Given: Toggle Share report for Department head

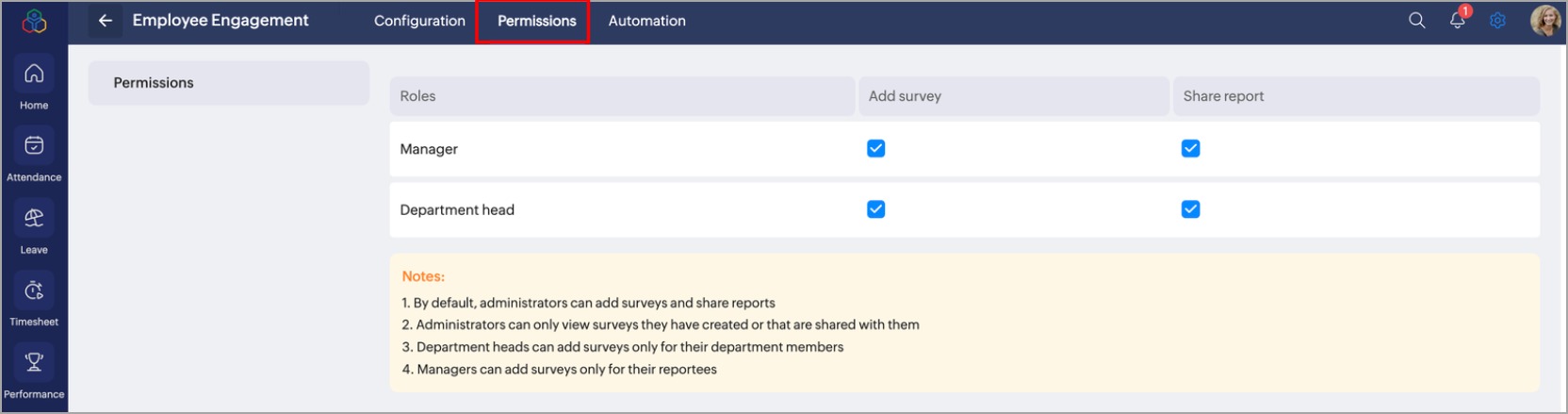Looking at the screenshot, I should pyautogui.click(x=1190, y=209).
